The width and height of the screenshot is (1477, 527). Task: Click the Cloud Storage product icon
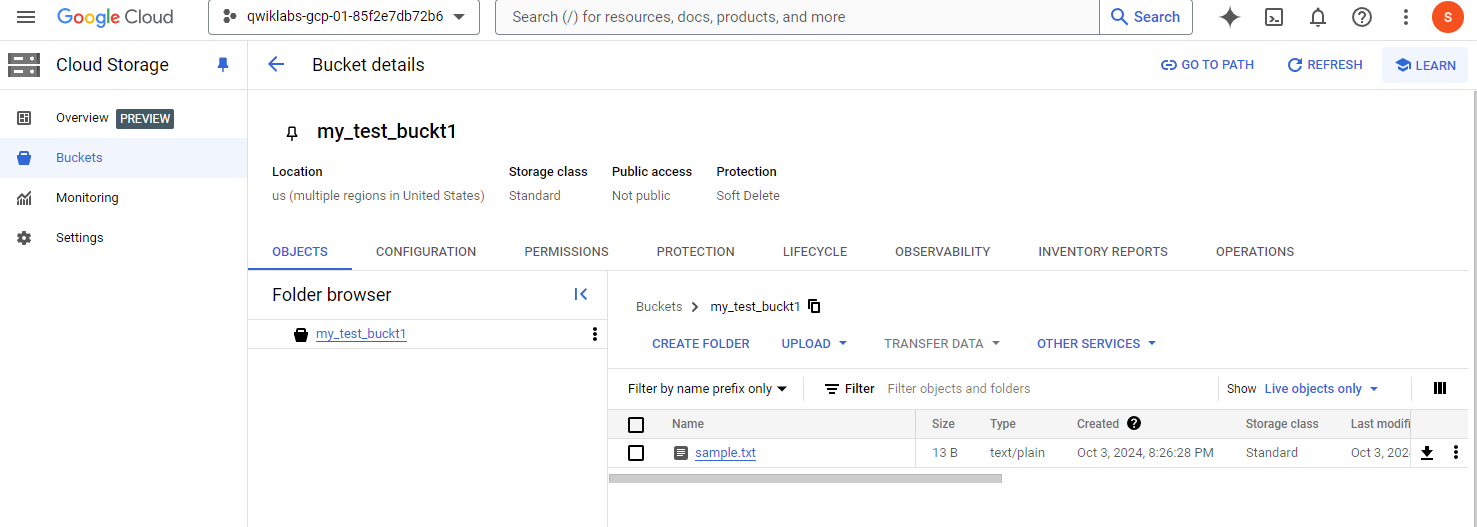click(24, 65)
